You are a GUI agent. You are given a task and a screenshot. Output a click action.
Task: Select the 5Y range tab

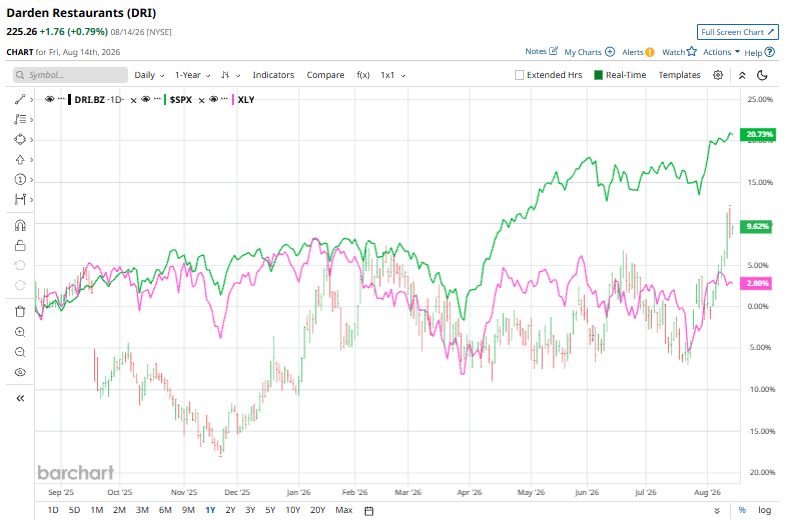pos(270,510)
